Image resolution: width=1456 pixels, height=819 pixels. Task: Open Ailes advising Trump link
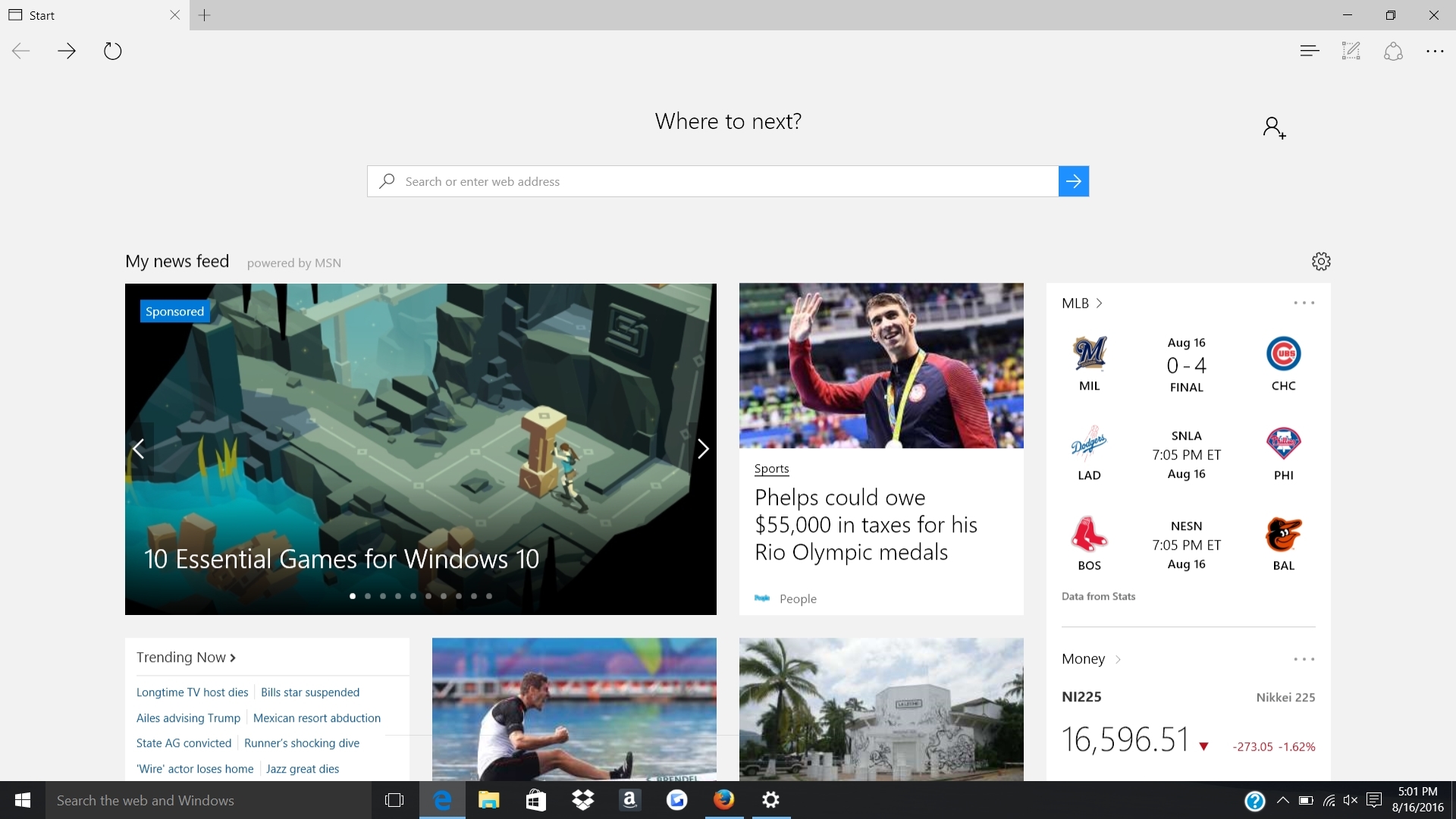tap(188, 718)
